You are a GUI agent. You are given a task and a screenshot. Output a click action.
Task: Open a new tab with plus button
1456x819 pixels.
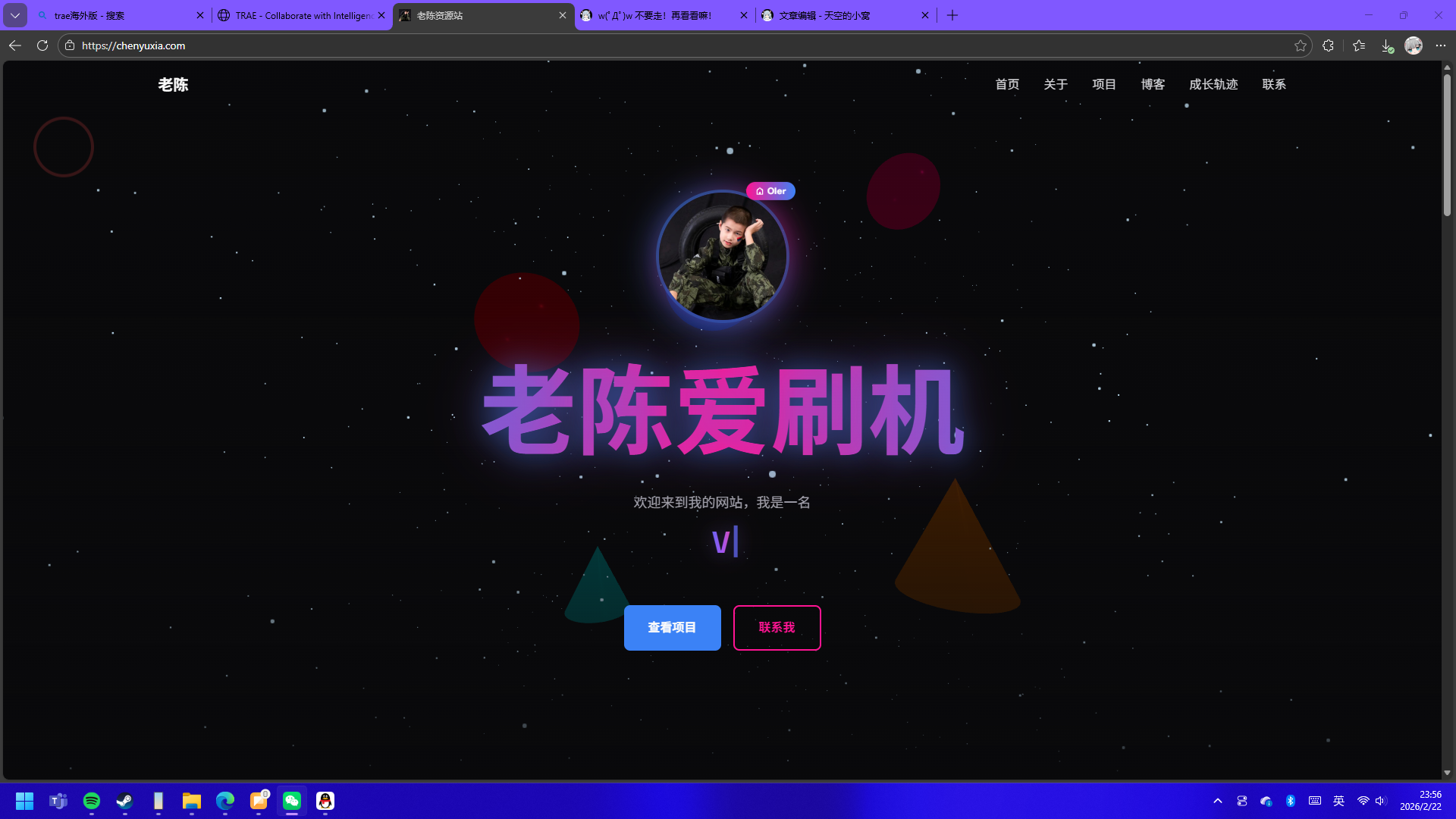tap(952, 15)
